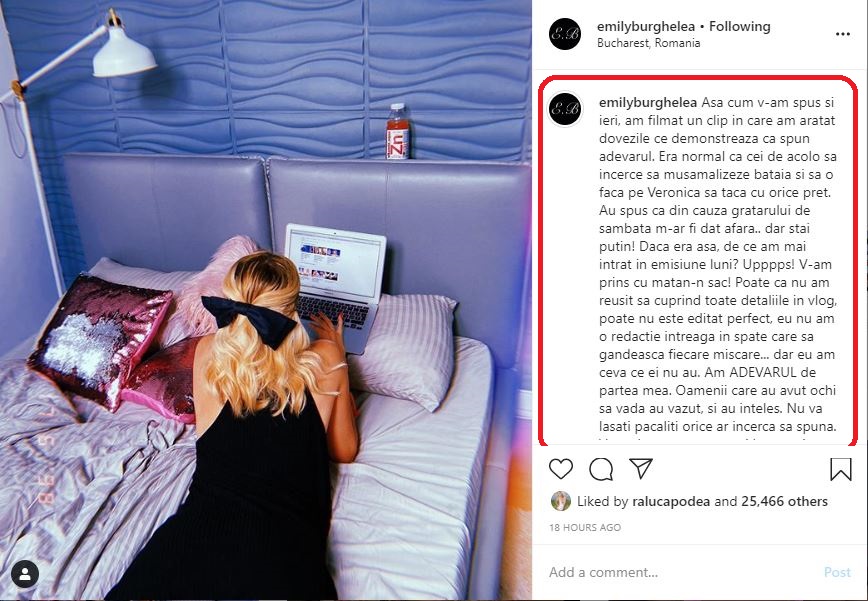The image size is (868, 601).
Task: Open the ralucapodea liker avatar
Action: point(561,501)
